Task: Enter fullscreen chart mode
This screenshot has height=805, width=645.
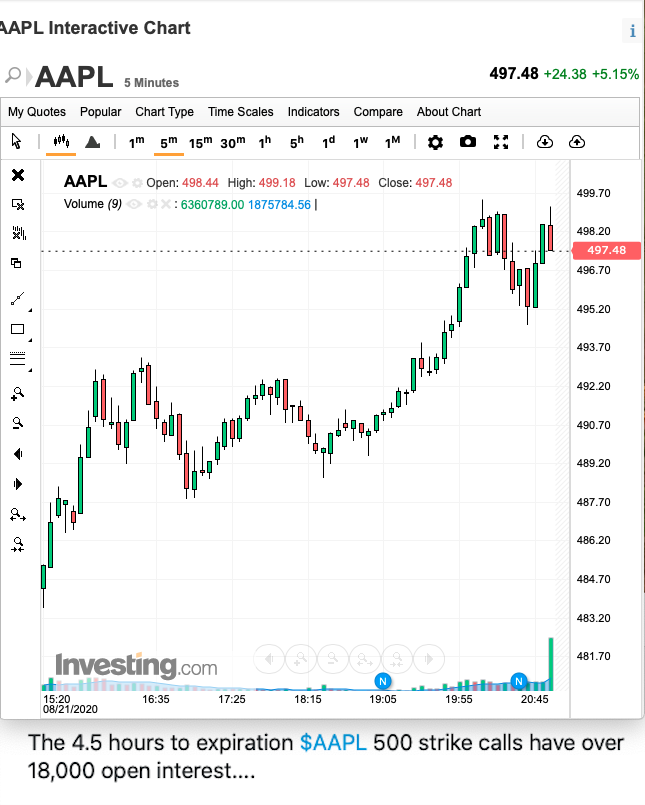Action: (501, 142)
